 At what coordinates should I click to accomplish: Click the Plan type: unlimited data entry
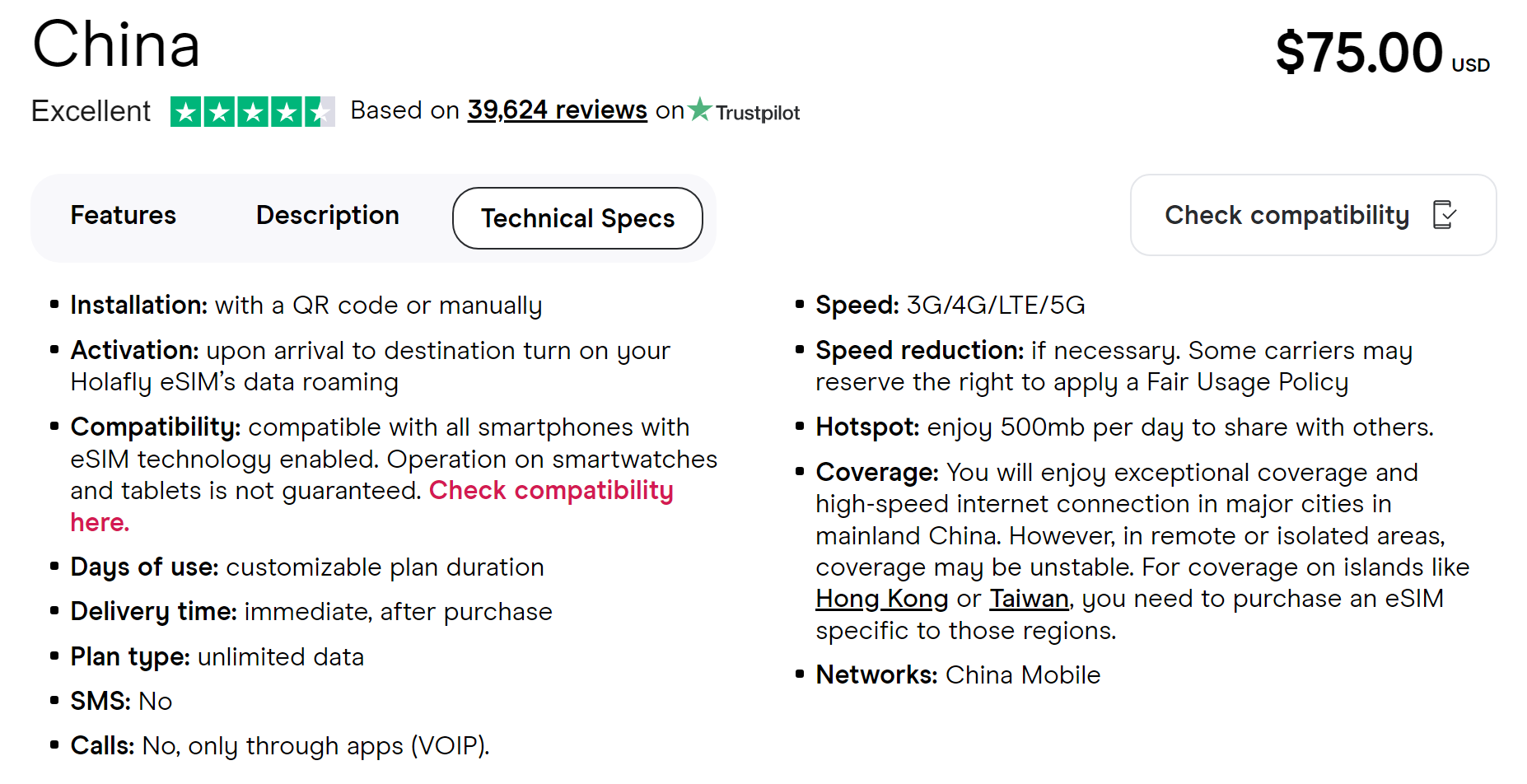pyautogui.click(x=217, y=657)
